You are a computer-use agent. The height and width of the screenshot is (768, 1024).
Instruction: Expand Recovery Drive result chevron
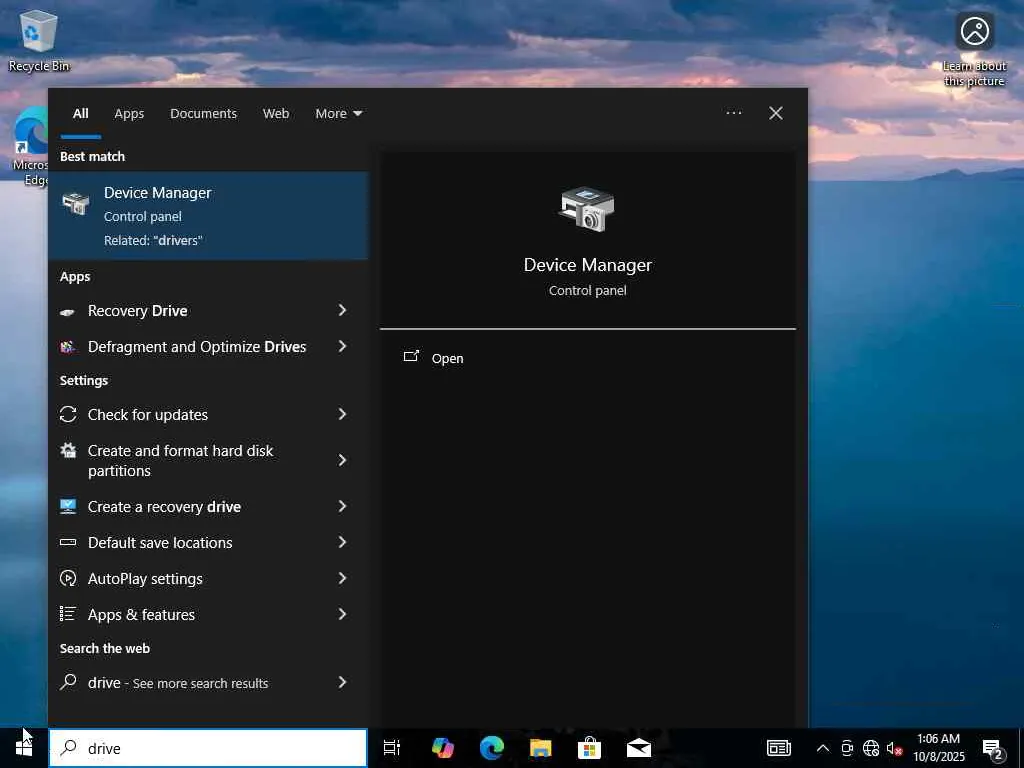point(342,310)
